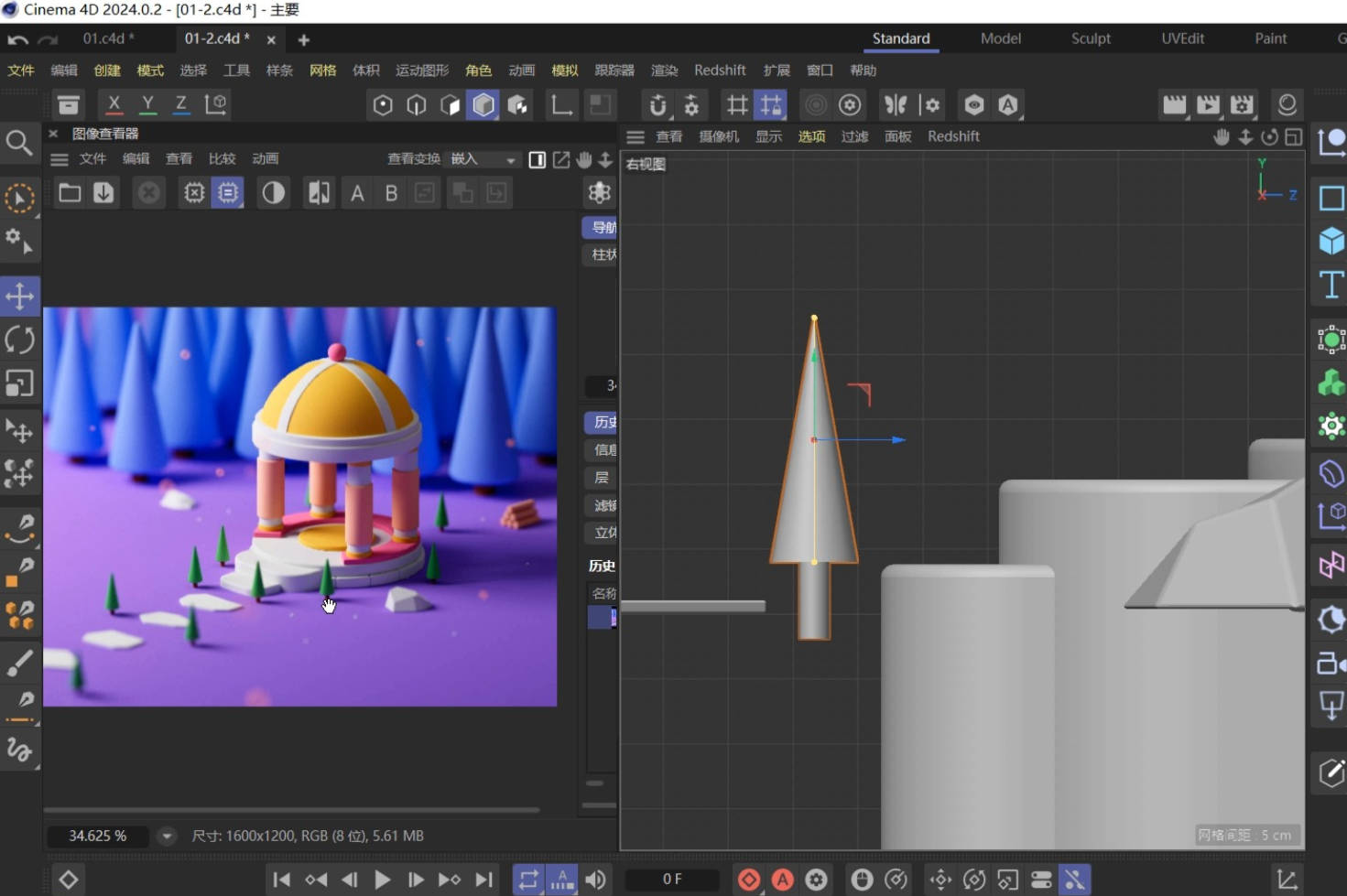The height and width of the screenshot is (896, 1347).
Task: Click the current frame field 0 F
Action: pos(672,880)
